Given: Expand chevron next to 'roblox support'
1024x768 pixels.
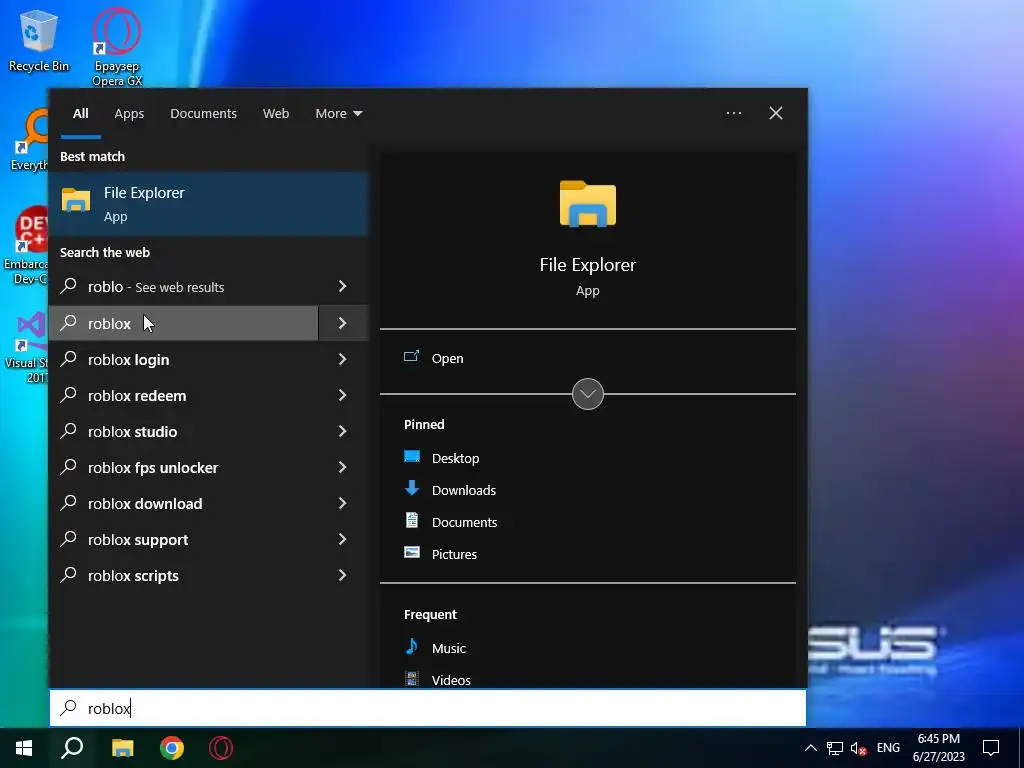Looking at the screenshot, I should [x=343, y=538].
